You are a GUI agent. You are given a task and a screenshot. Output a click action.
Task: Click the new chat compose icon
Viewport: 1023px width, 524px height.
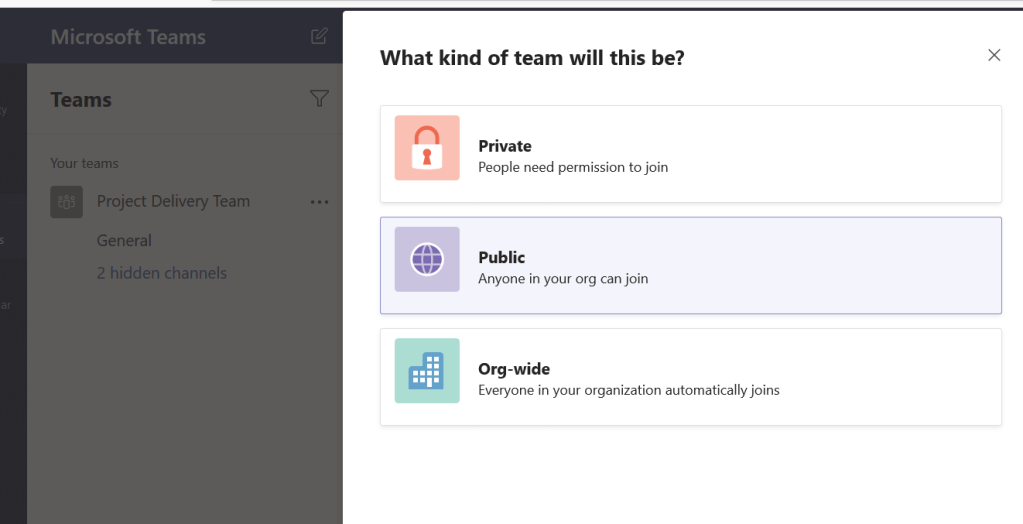point(319,37)
